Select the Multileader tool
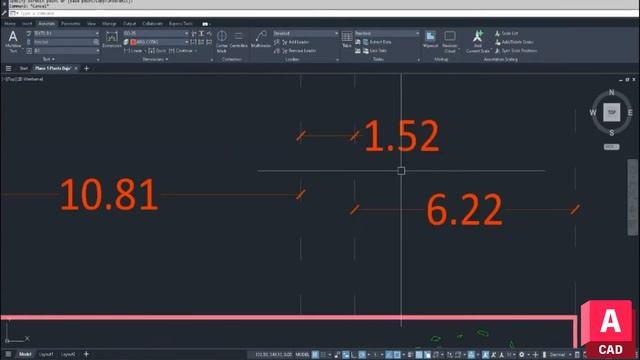The image size is (640, 360). 261,40
